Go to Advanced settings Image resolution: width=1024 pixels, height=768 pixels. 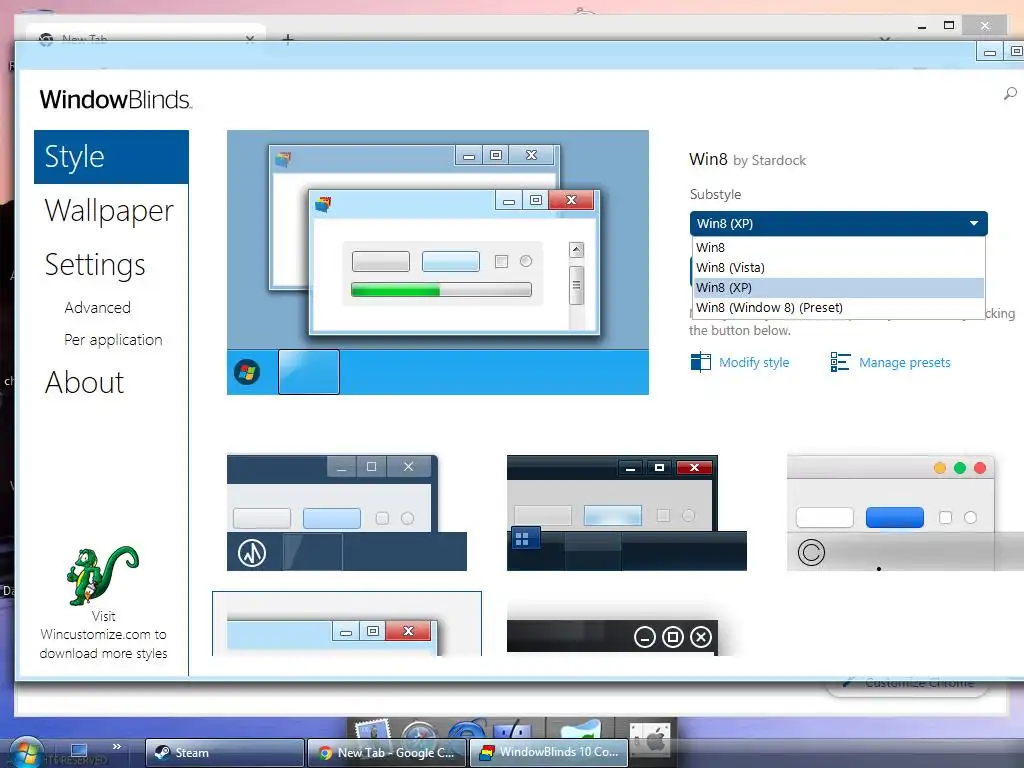[97, 308]
